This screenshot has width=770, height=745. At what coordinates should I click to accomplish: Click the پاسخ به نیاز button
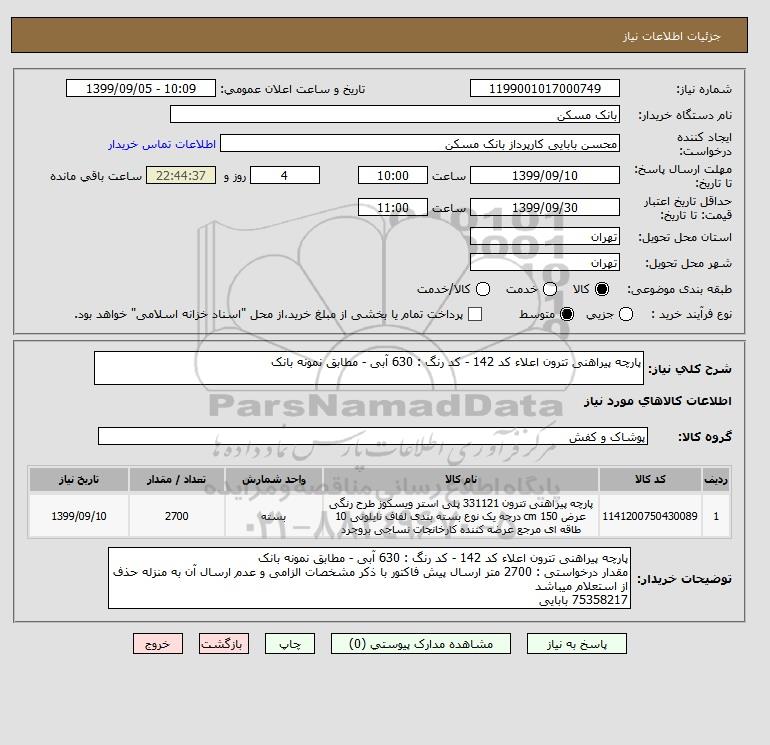577,644
